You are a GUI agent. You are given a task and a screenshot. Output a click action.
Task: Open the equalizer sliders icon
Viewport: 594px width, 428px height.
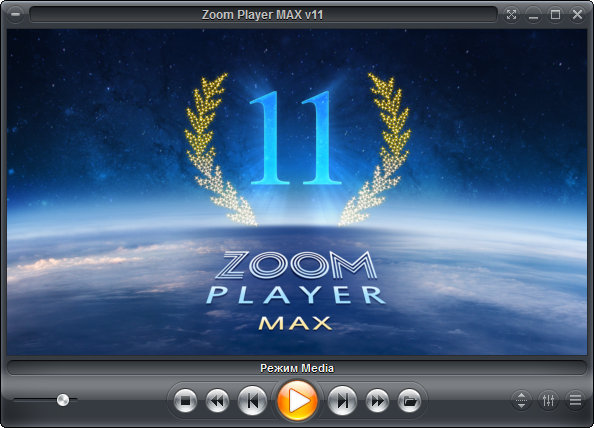[548, 400]
